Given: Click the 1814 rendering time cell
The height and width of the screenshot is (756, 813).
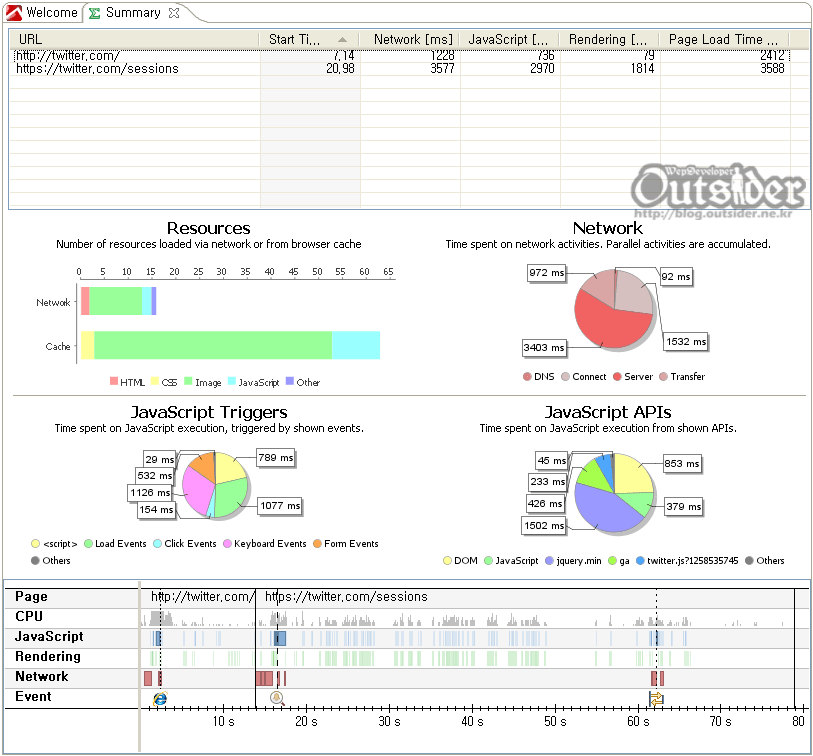Looking at the screenshot, I should click(x=642, y=68).
